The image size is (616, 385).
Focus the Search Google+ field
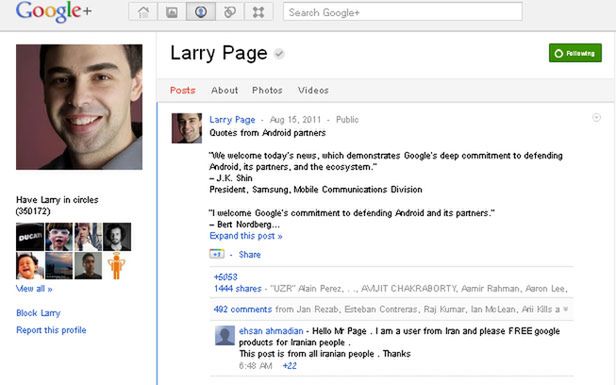[403, 12]
